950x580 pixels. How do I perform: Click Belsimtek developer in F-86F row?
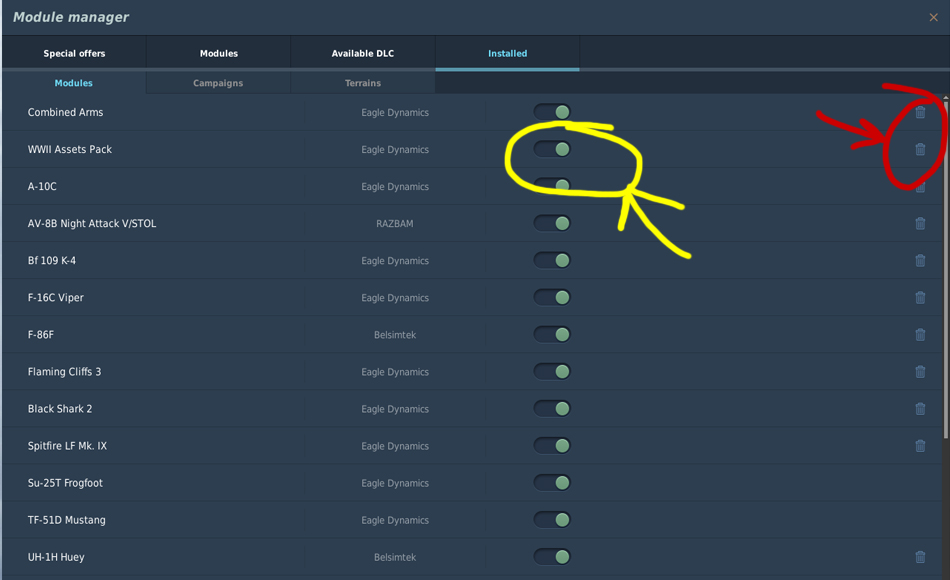click(x=394, y=335)
